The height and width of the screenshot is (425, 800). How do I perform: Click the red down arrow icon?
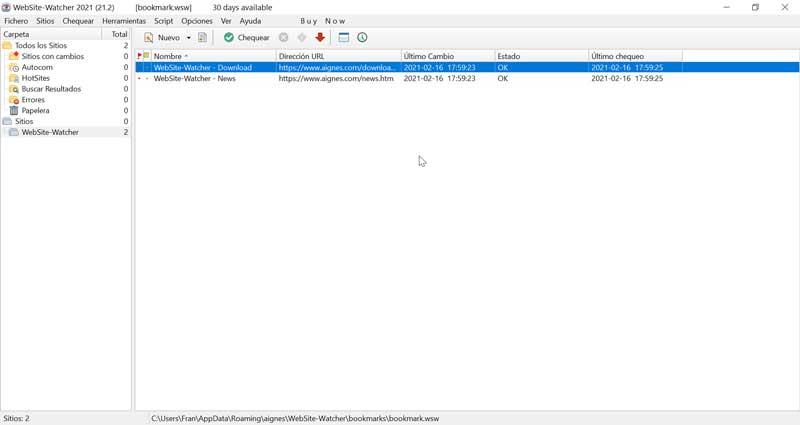pyautogui.click(x=320, y=38)
